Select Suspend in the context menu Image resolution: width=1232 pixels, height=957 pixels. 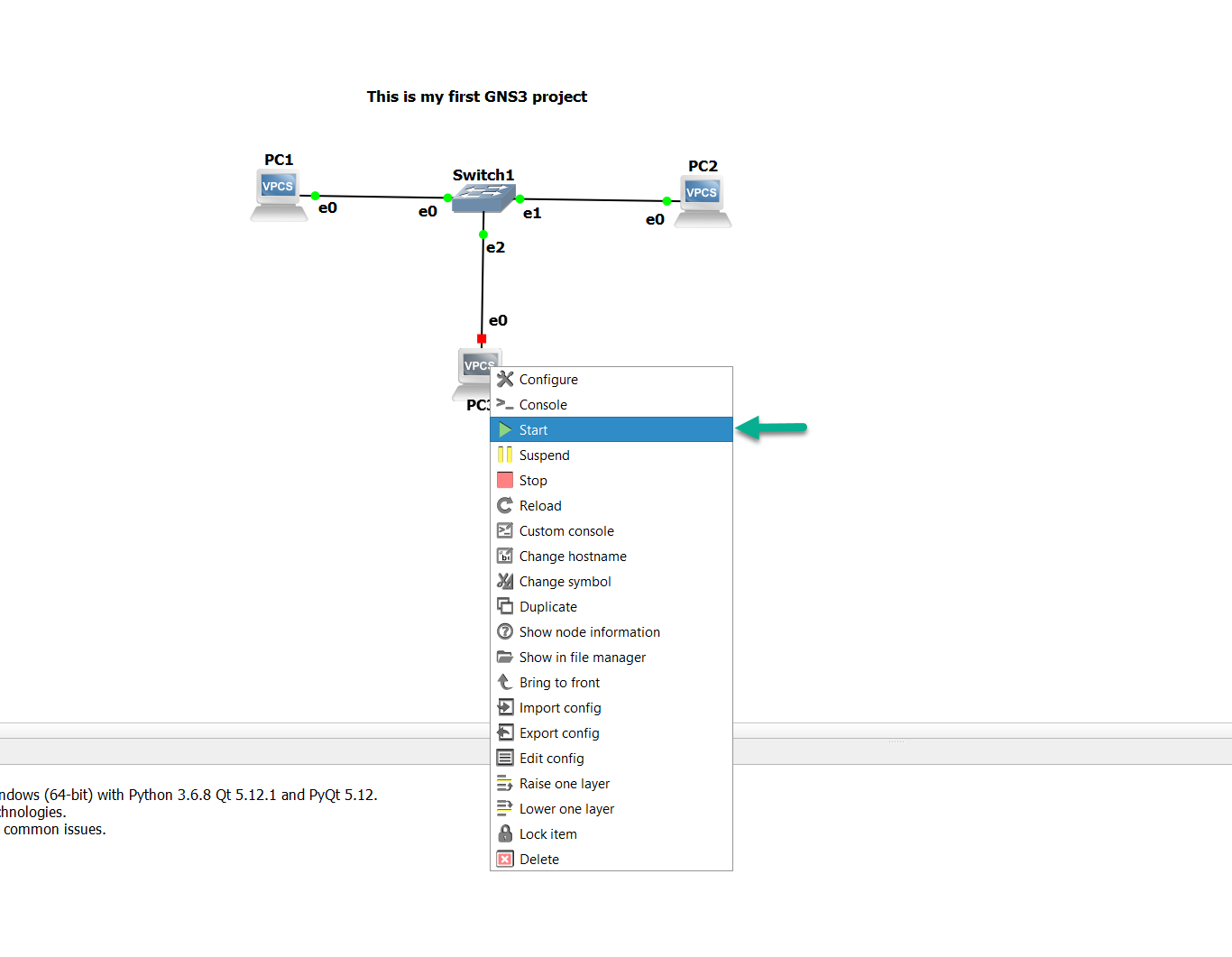click(611, 455)
